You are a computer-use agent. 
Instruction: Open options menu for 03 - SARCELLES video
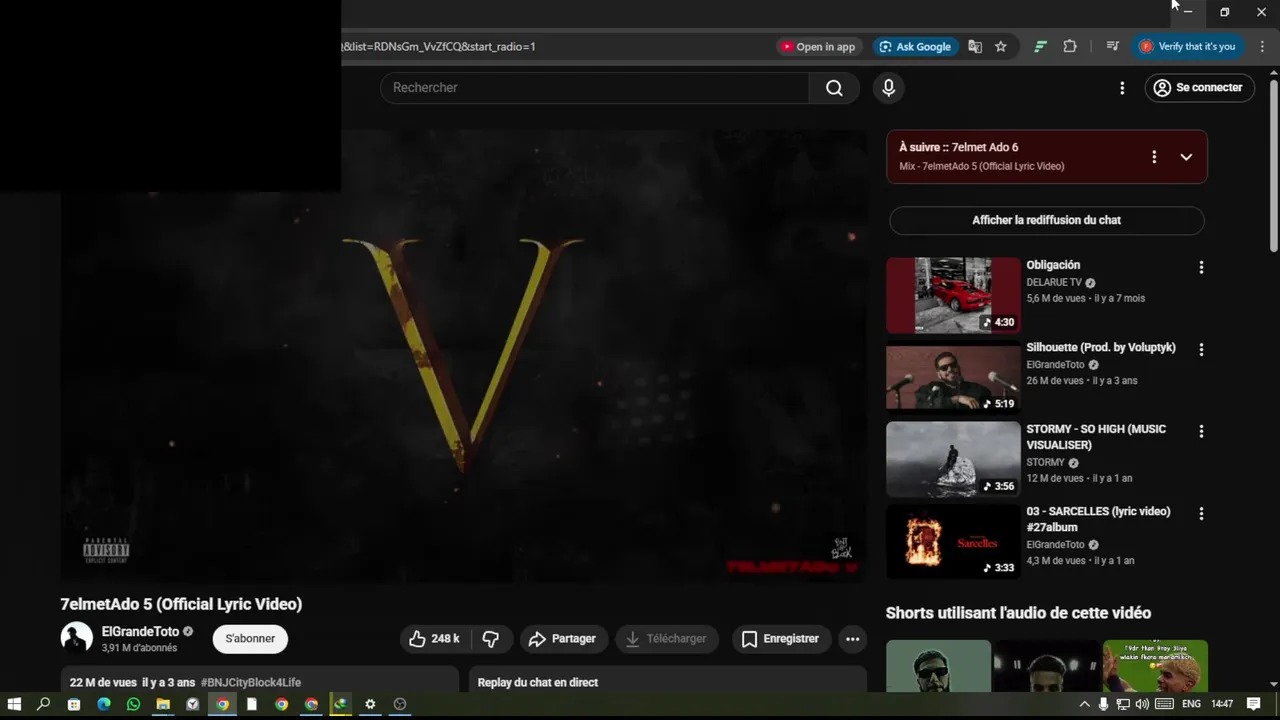(1201, 514)
